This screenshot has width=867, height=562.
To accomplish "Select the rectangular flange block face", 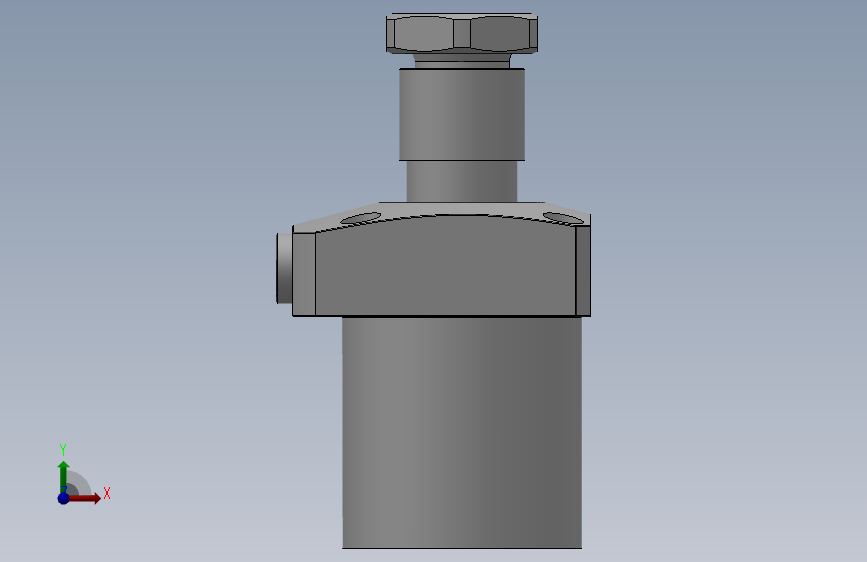I will (x=445, y=267).
